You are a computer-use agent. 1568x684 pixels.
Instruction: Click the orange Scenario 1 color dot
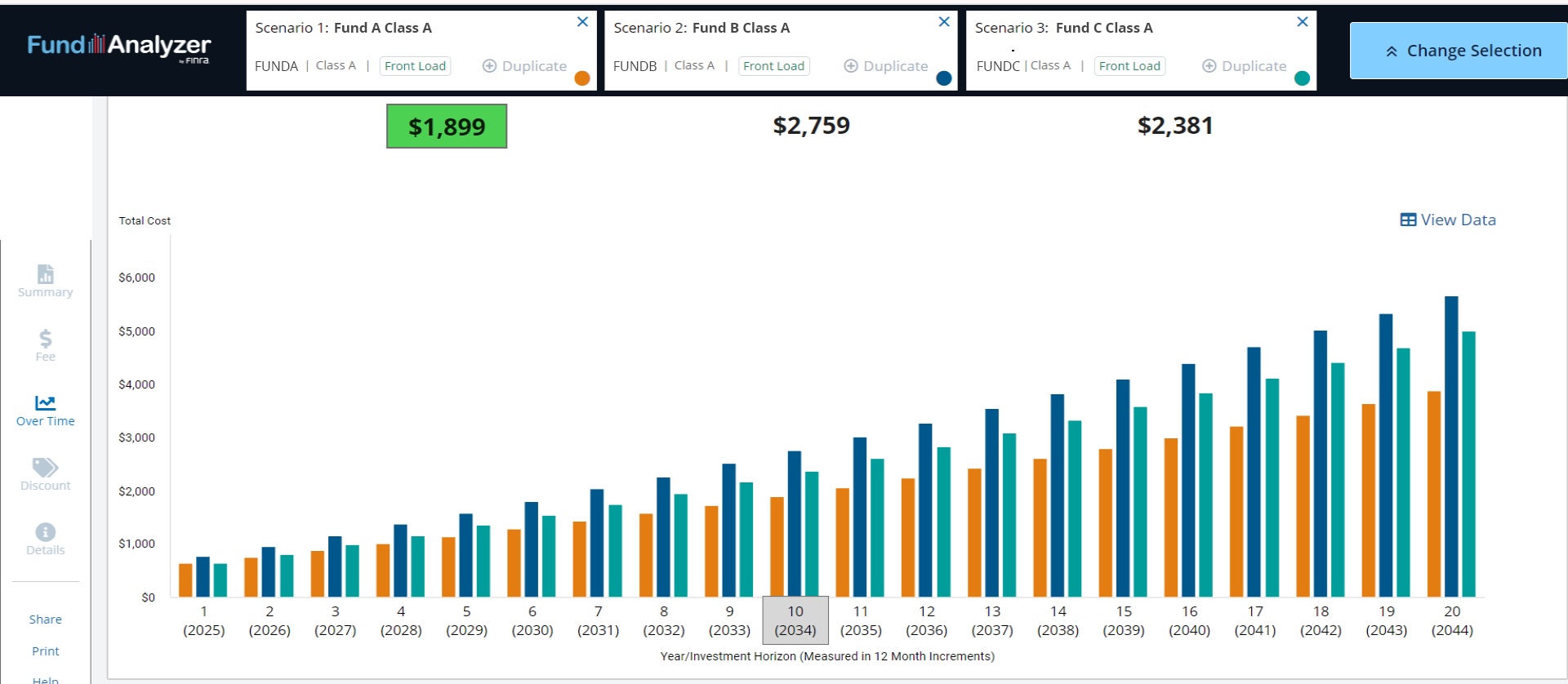coord(582,78)
